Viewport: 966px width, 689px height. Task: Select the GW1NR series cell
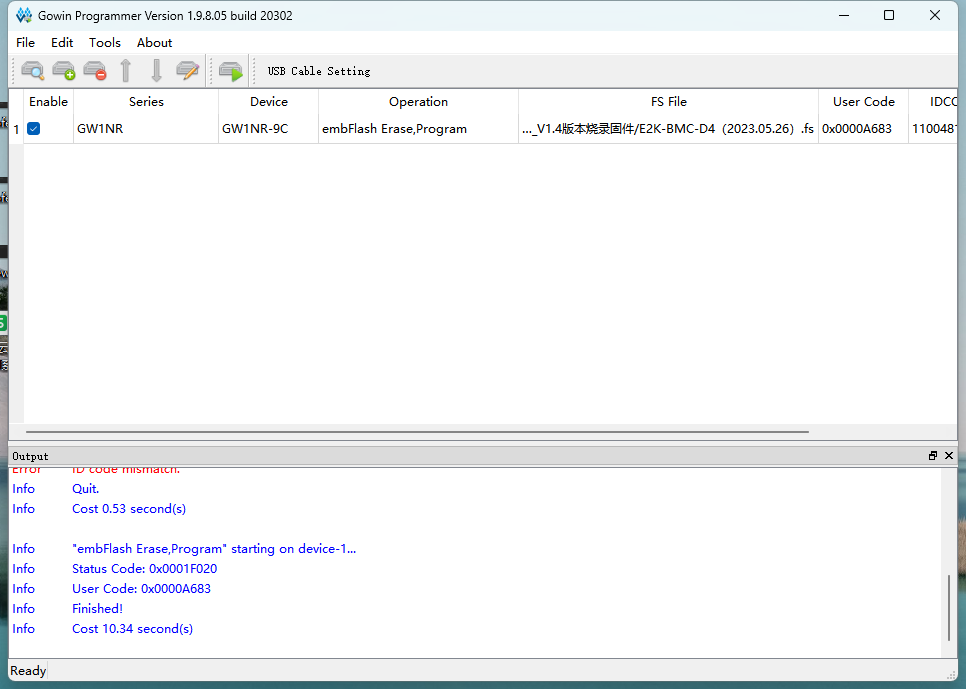coord(146,129)
